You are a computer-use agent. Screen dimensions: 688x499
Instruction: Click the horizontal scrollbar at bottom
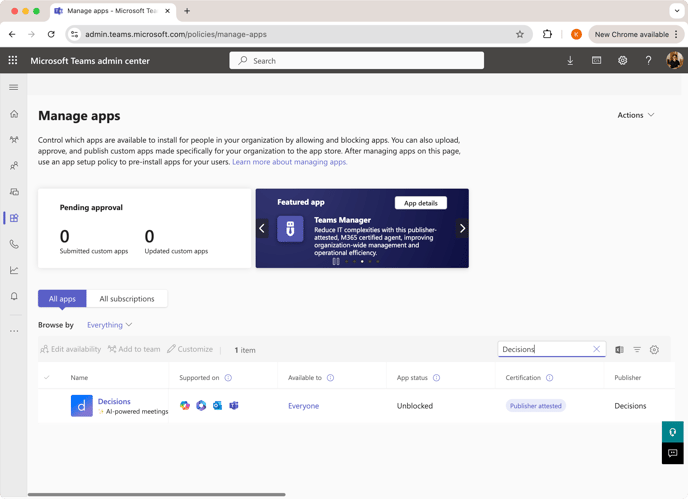coord(157,495)
